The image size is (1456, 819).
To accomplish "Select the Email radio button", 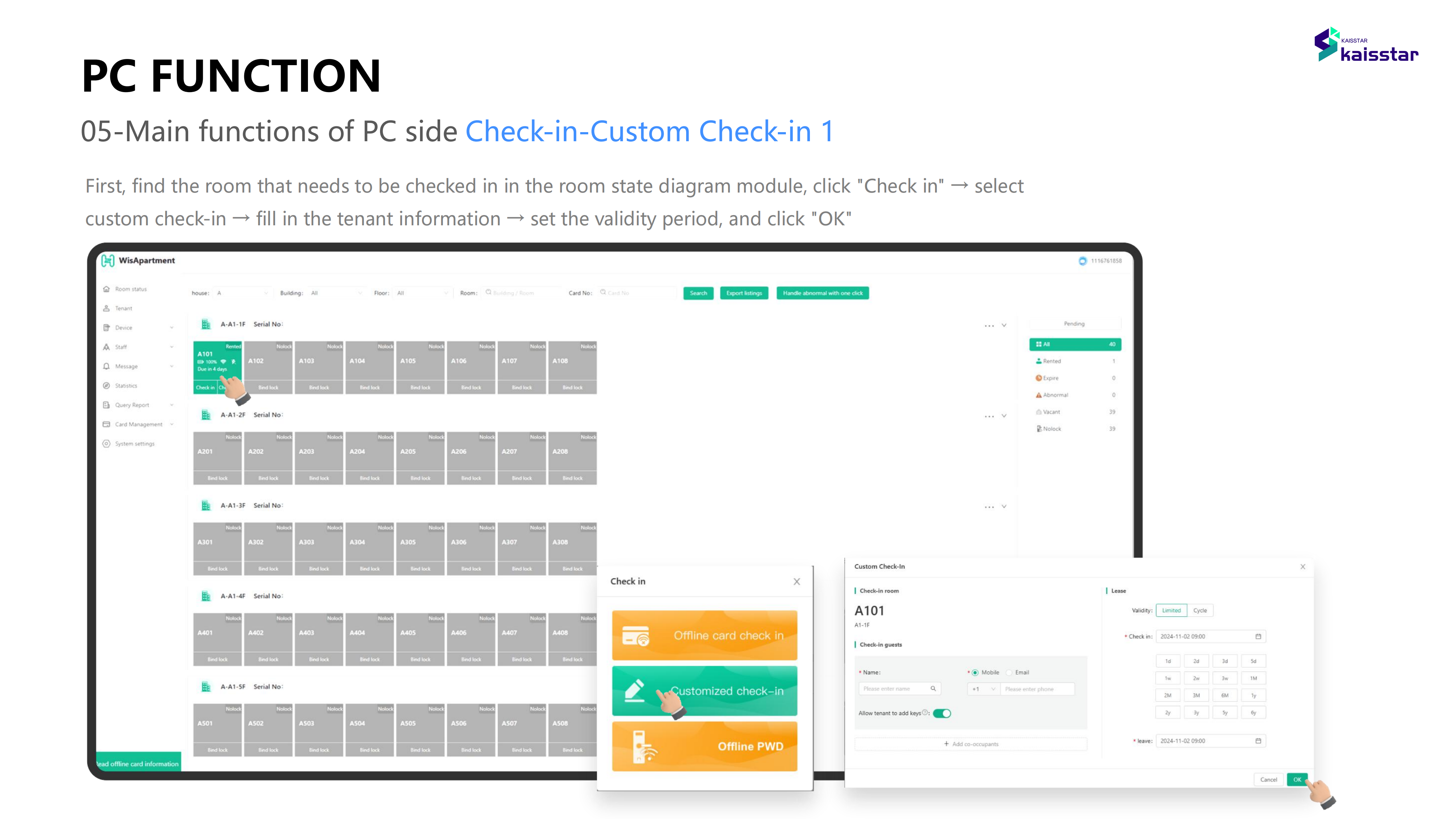I will click(1009, 673).
